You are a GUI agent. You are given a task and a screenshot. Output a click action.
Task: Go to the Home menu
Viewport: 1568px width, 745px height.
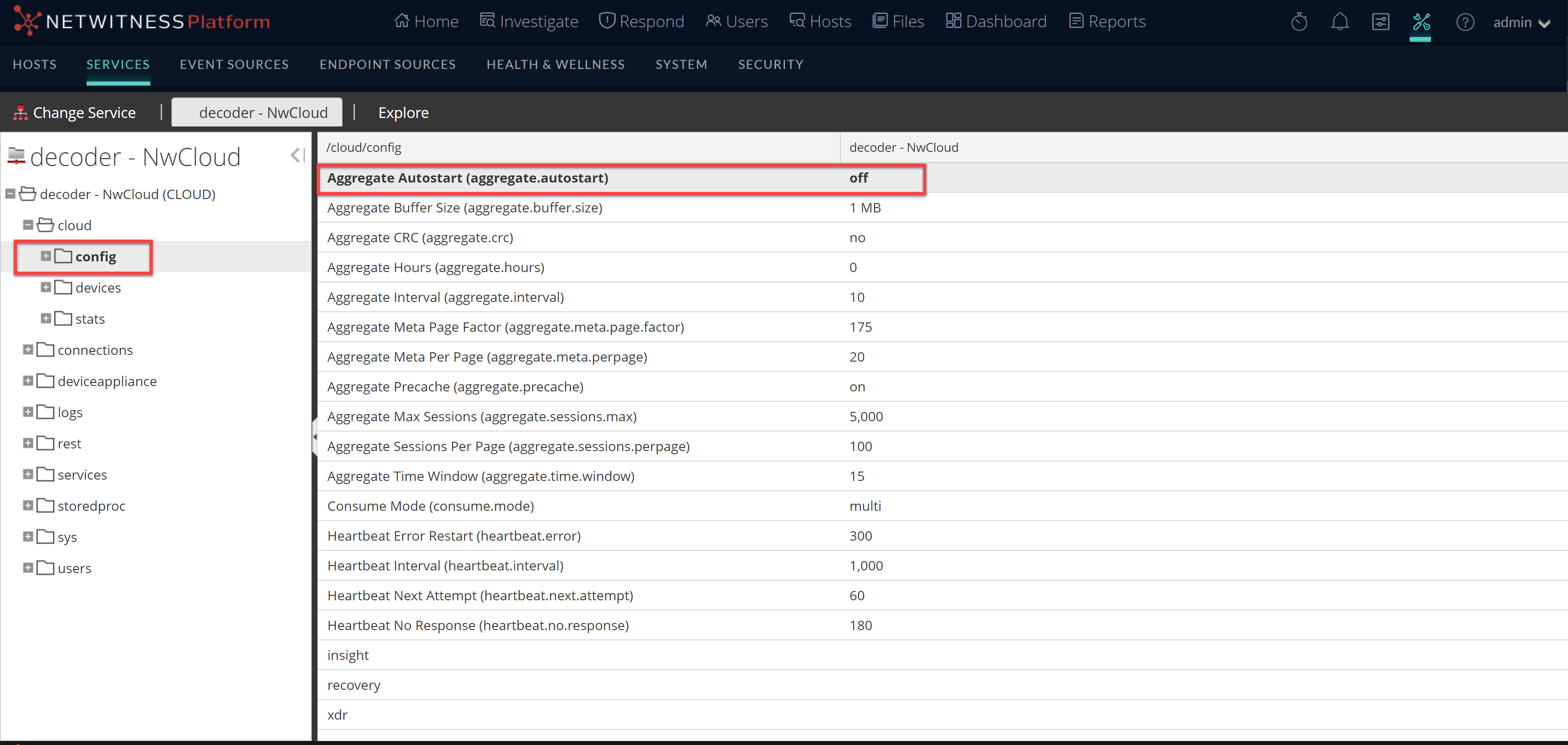coord(426,21)
